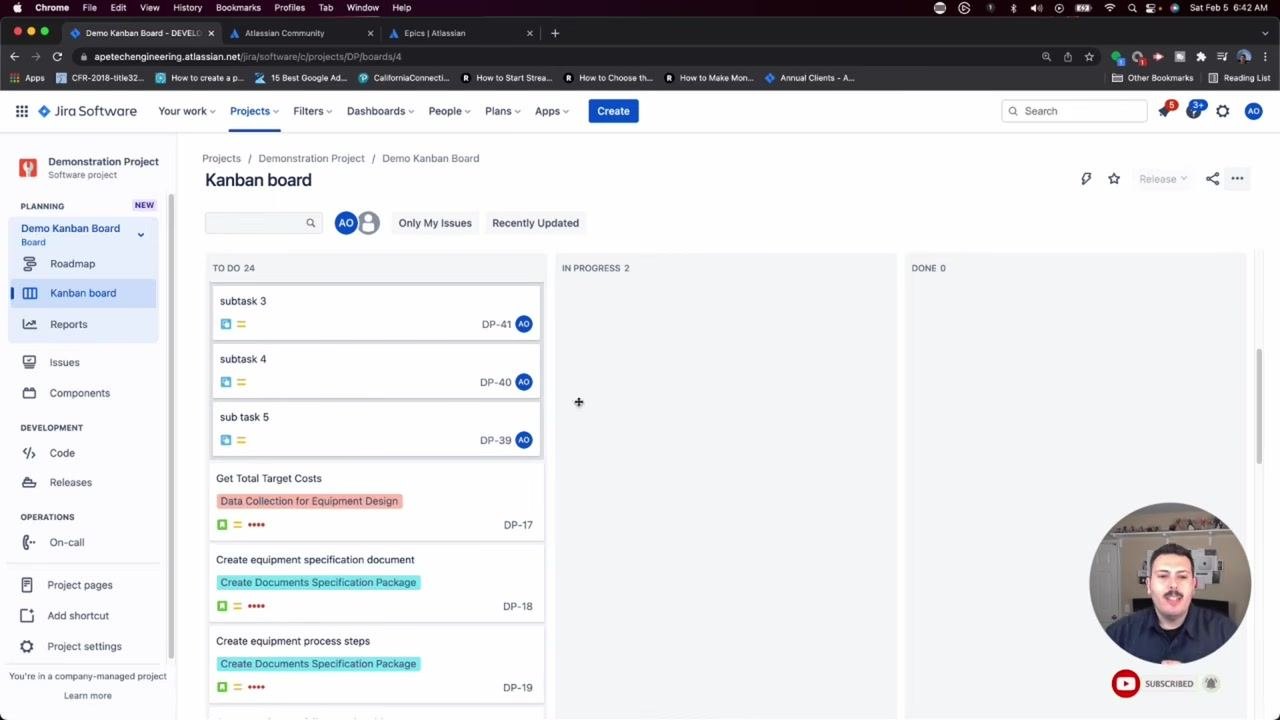This screenshot has height=720, width=1280.
Task: Filter board by AO assignee avatar
Action: [346, 223]
